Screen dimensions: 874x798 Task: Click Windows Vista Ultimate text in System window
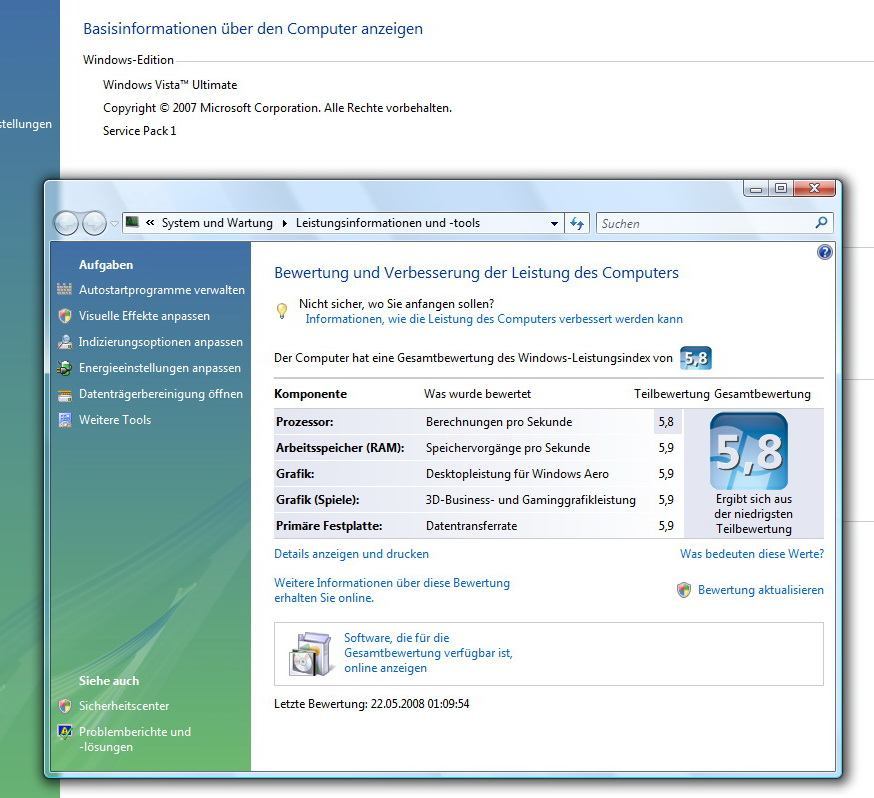coord(170,85)
